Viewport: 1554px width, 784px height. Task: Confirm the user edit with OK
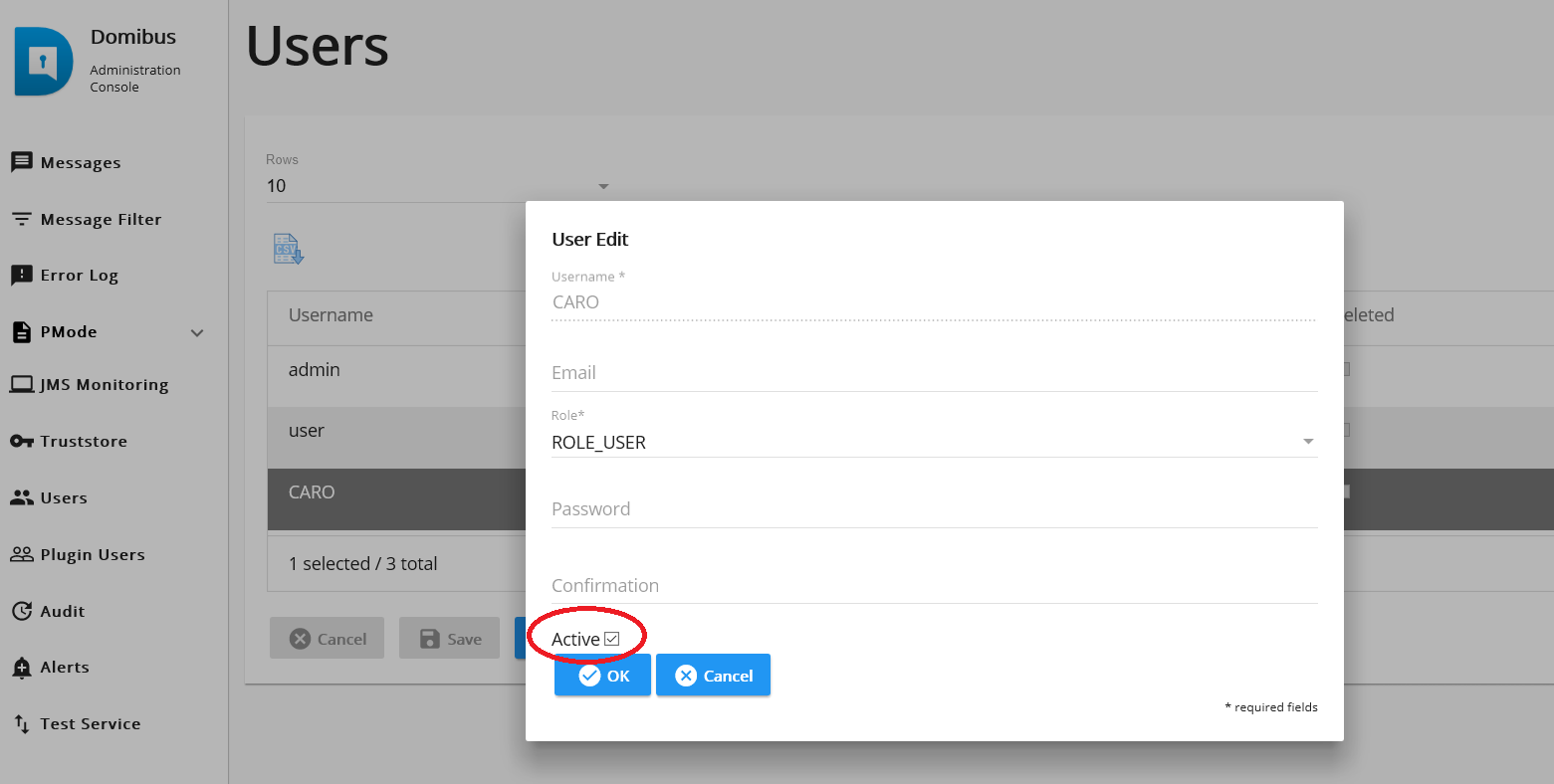point(602,676)
